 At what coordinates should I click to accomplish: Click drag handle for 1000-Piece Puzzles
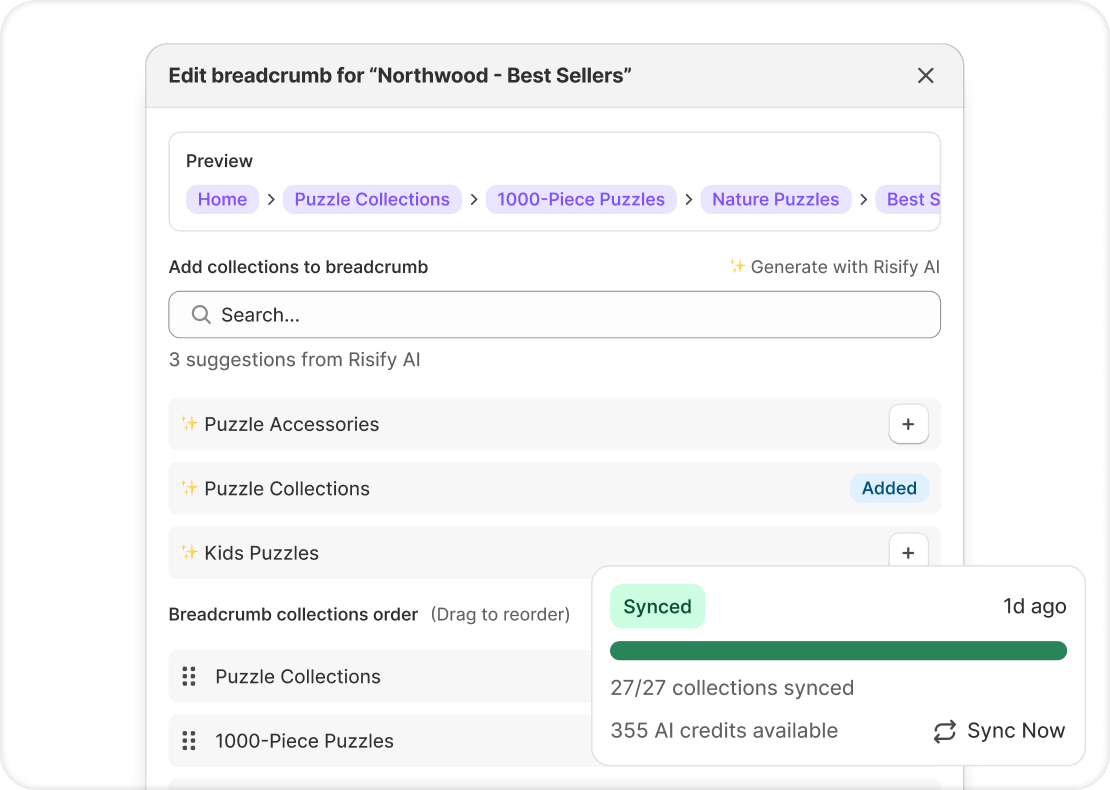pos(189,741)
